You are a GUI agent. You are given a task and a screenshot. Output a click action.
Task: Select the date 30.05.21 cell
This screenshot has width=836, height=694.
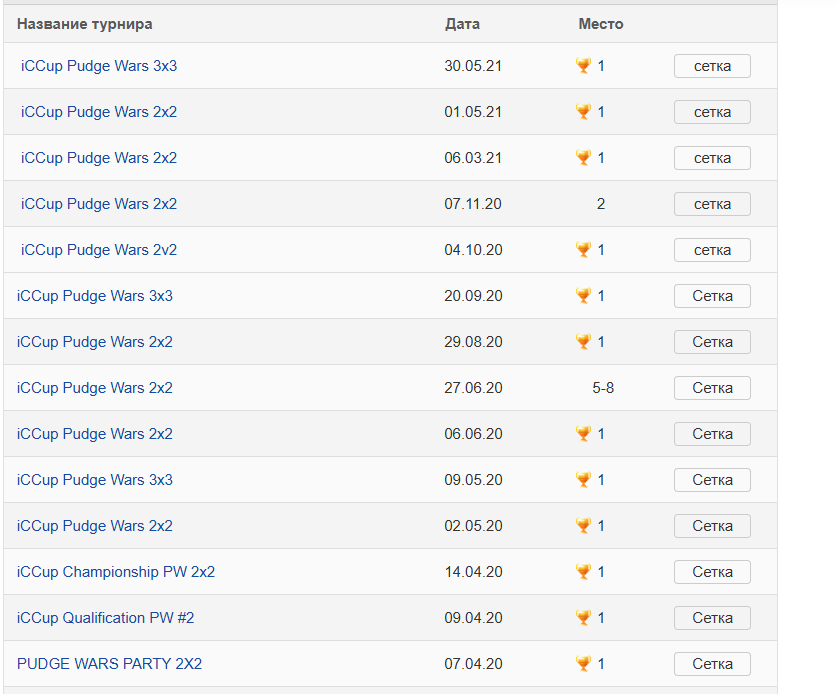473,66
